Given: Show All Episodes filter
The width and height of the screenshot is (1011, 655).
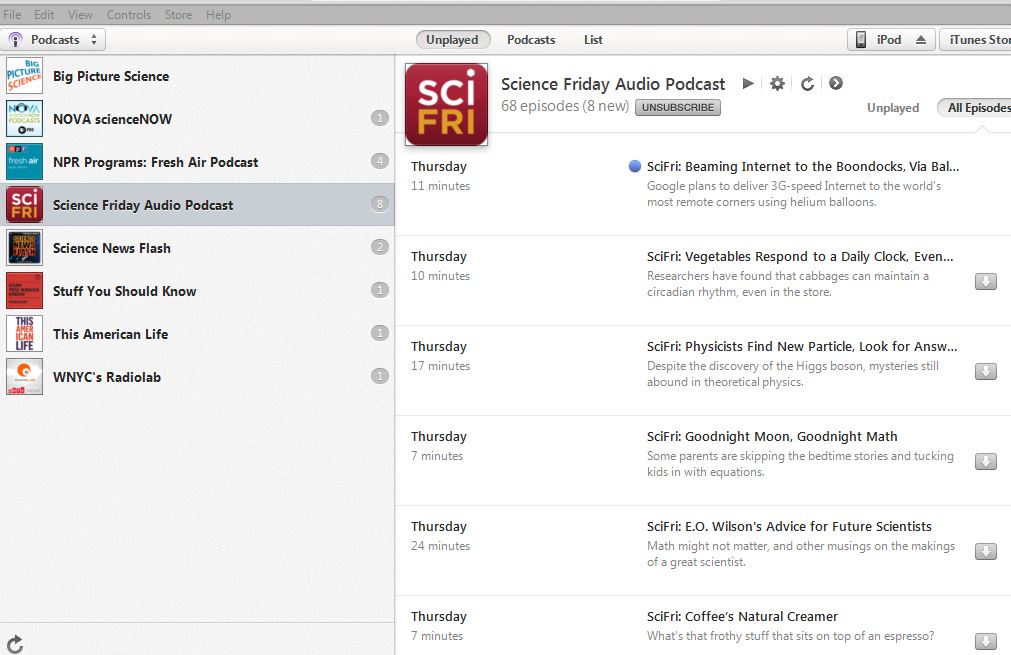Looking at the screenshot, I should 975,108.
